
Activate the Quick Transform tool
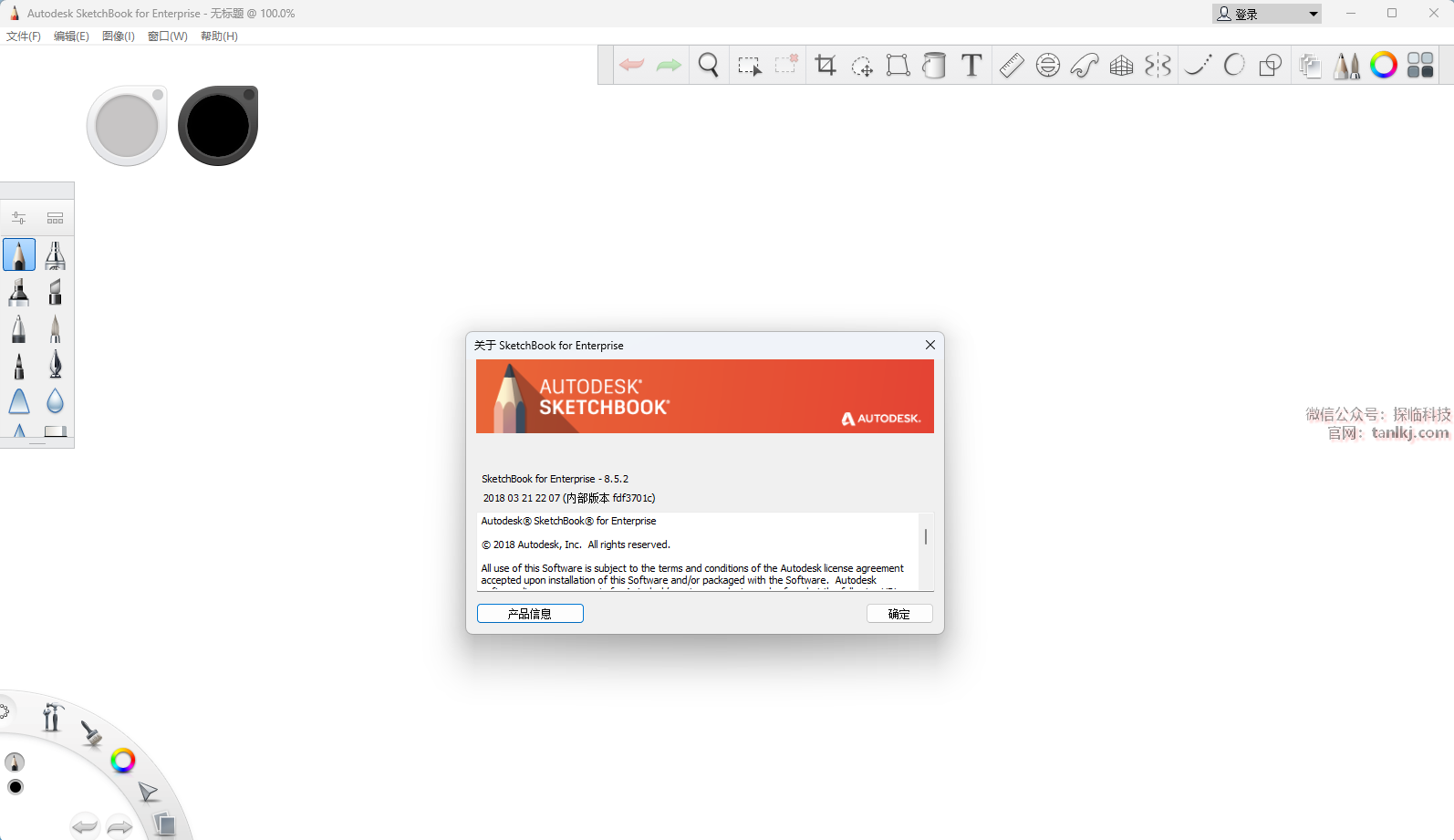click(862, 66)
